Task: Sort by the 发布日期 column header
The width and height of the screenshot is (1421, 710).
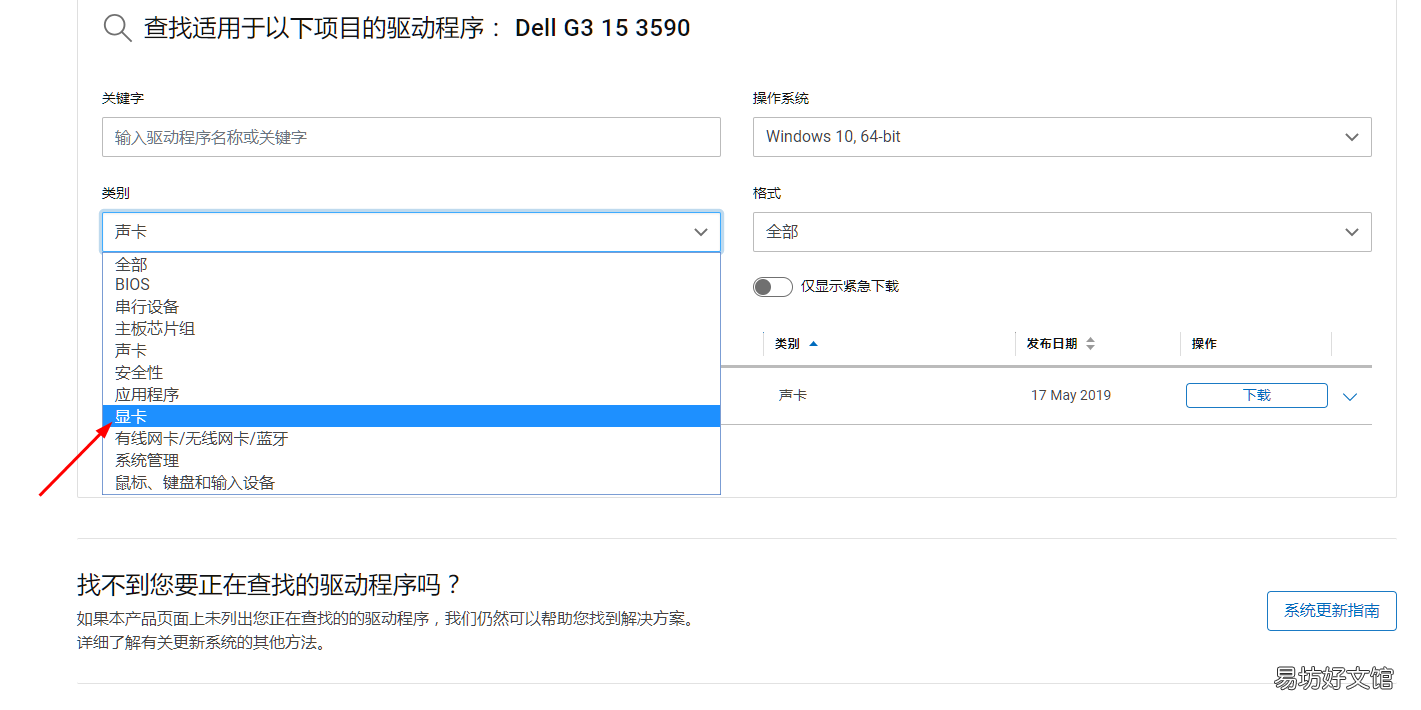Action: click(1061, 343)
